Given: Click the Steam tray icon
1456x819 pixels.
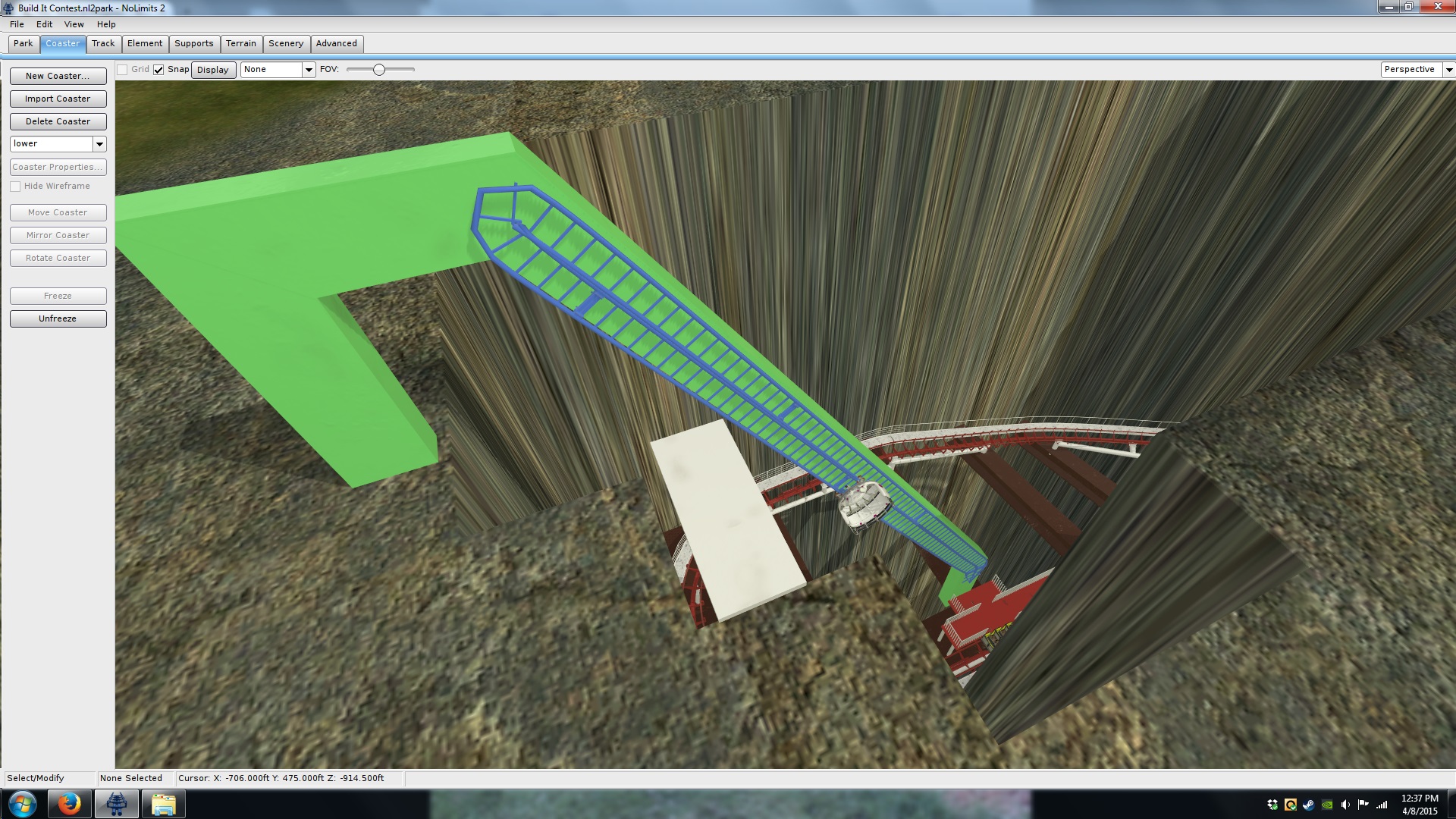Looking at the screenshot, I should [x=1309, y=805].
